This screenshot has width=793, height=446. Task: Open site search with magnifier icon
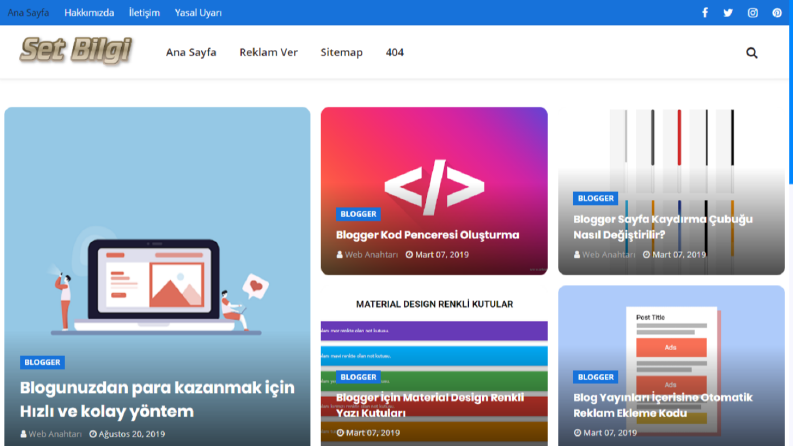point(752,53)
